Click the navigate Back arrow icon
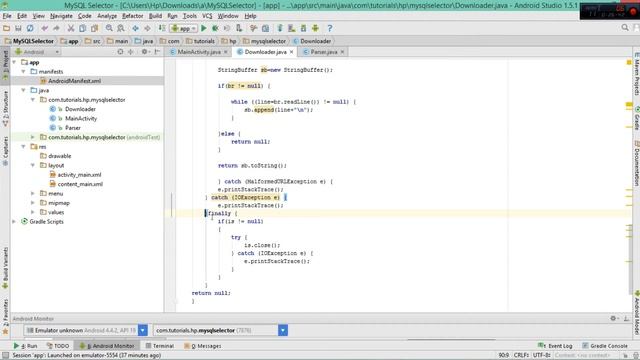 pos(135,28)
